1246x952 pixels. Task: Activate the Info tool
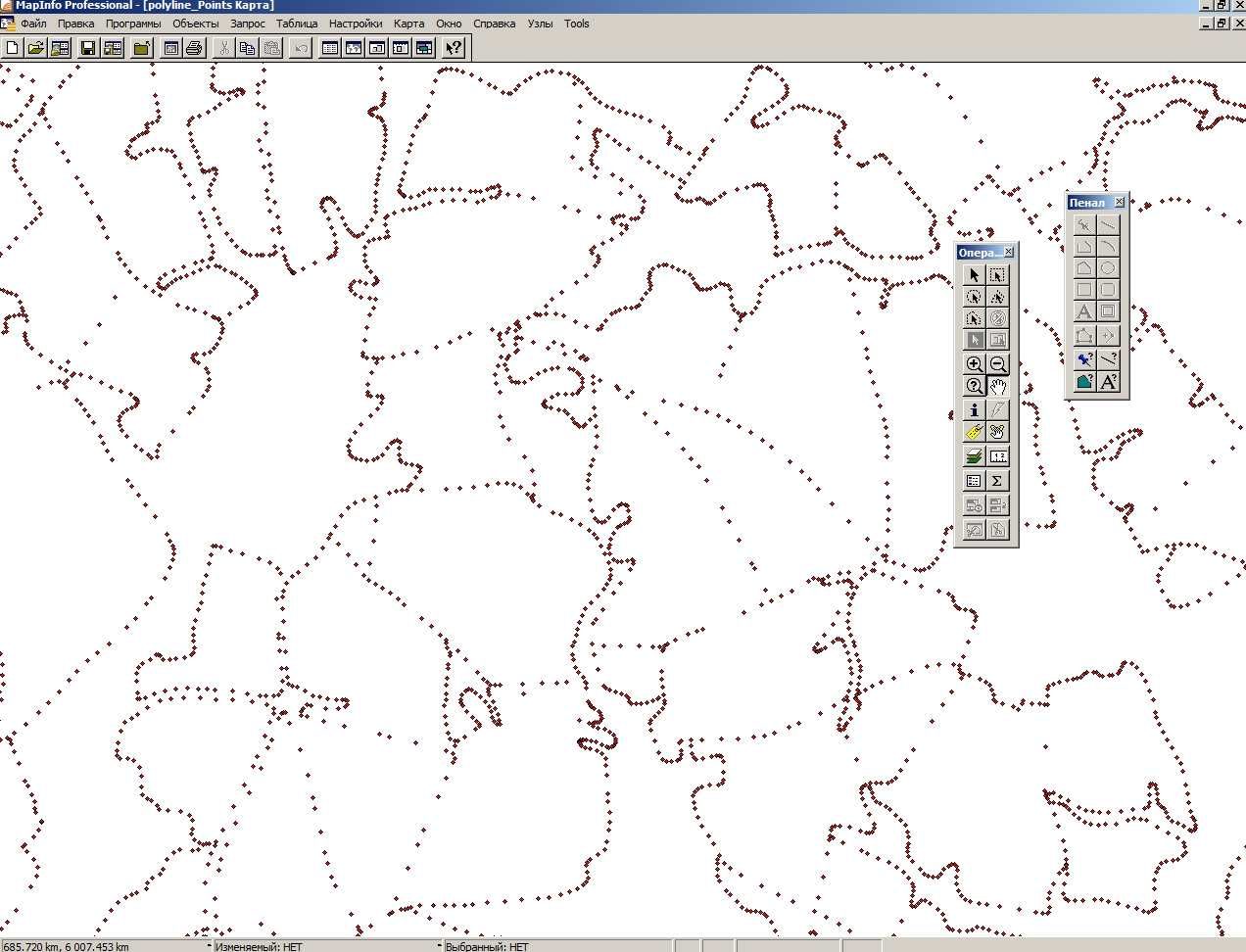pyautogui.click(x=974, y=410)
